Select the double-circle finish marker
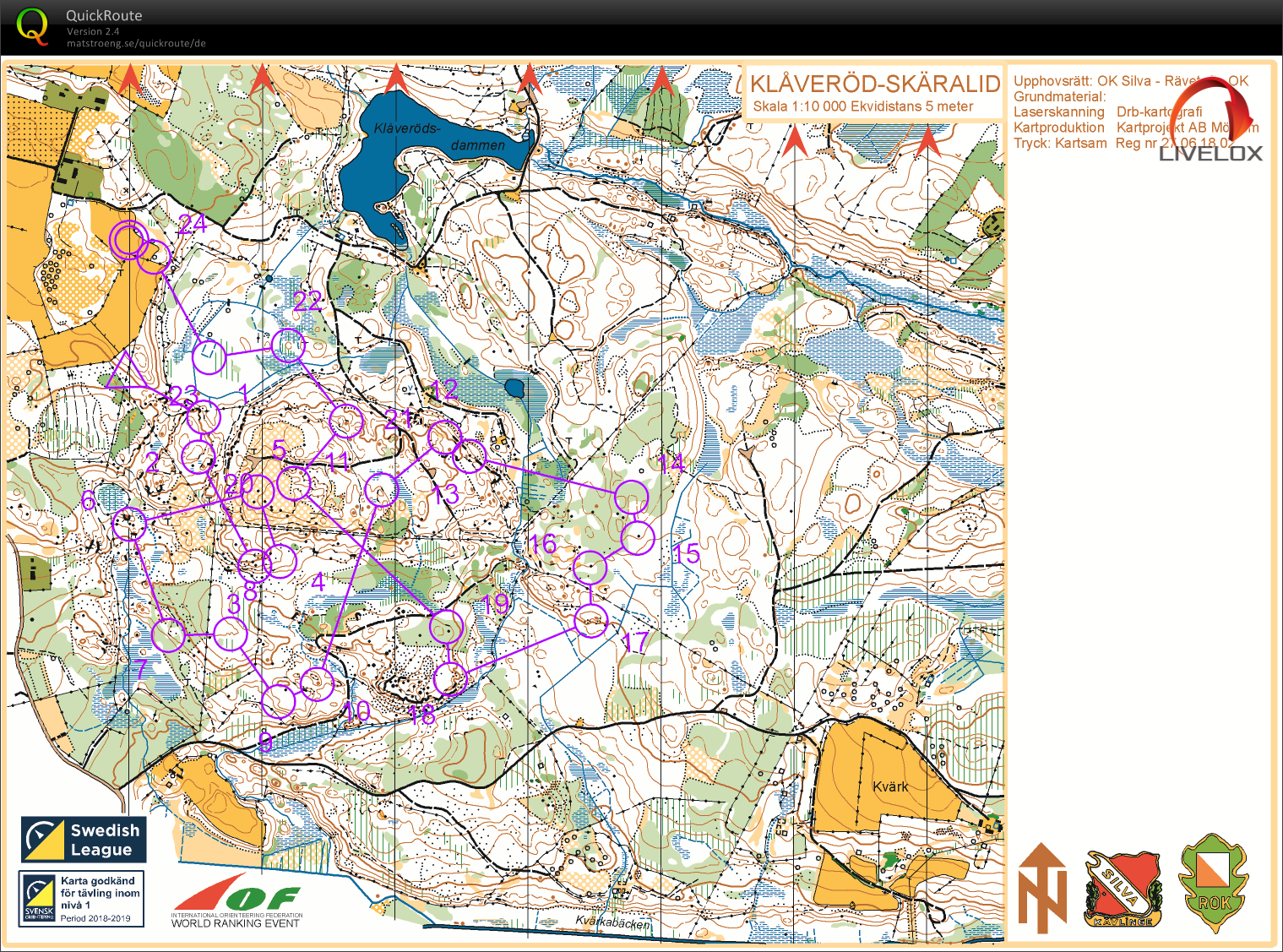Viewport: 1283px width, 952px height. pyautogui.click(x=128, y=240)
